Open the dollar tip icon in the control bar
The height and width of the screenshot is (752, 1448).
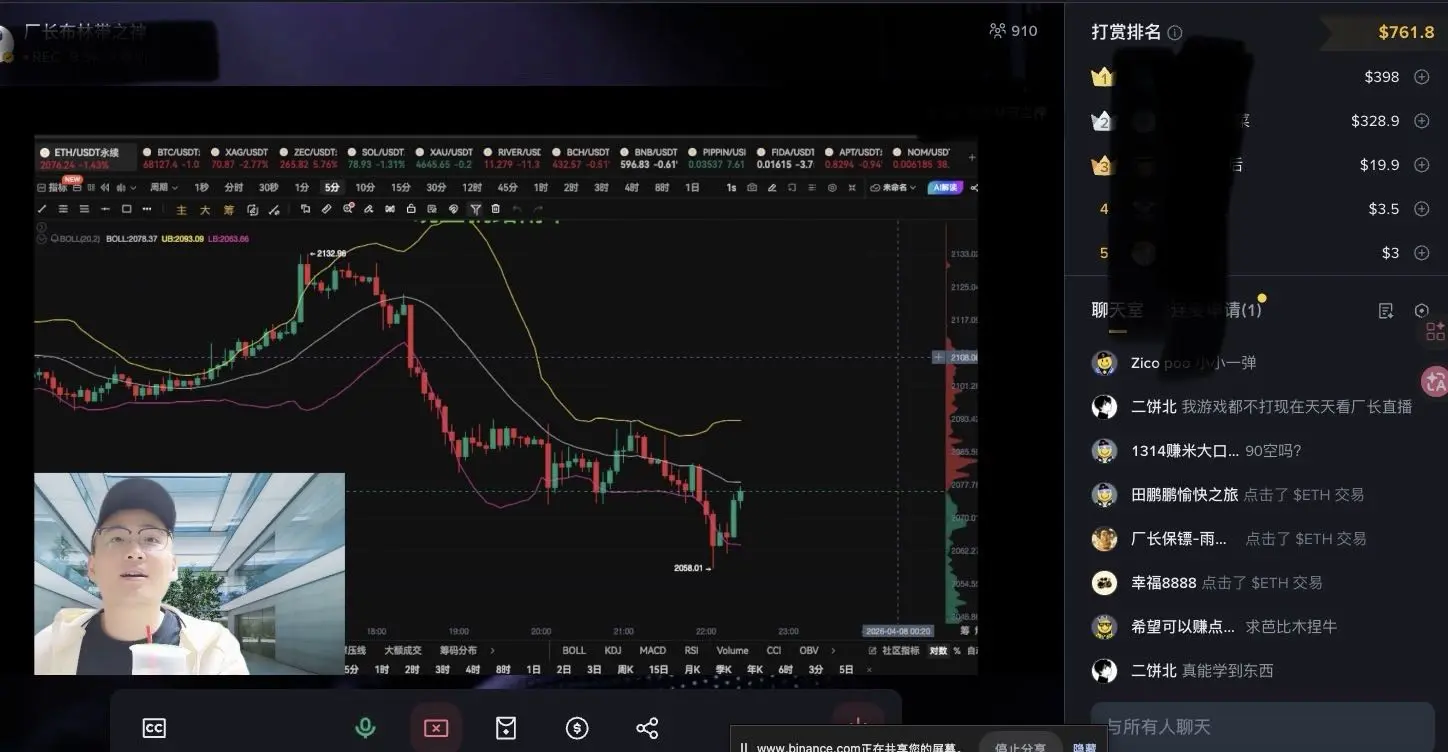(577, 728)
